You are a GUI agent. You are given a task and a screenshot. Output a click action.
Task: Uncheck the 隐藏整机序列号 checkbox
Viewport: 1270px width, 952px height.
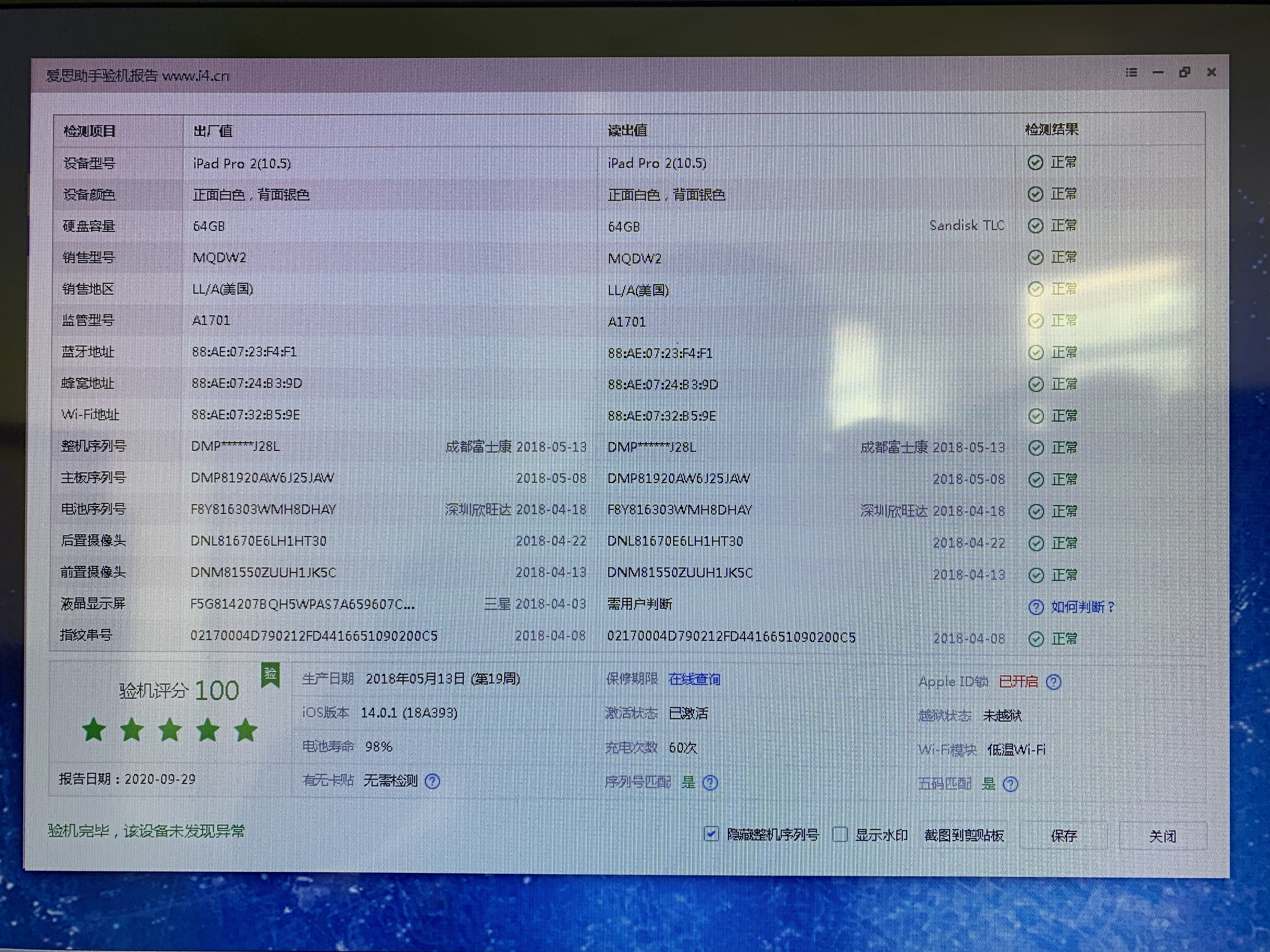point(711,833)
